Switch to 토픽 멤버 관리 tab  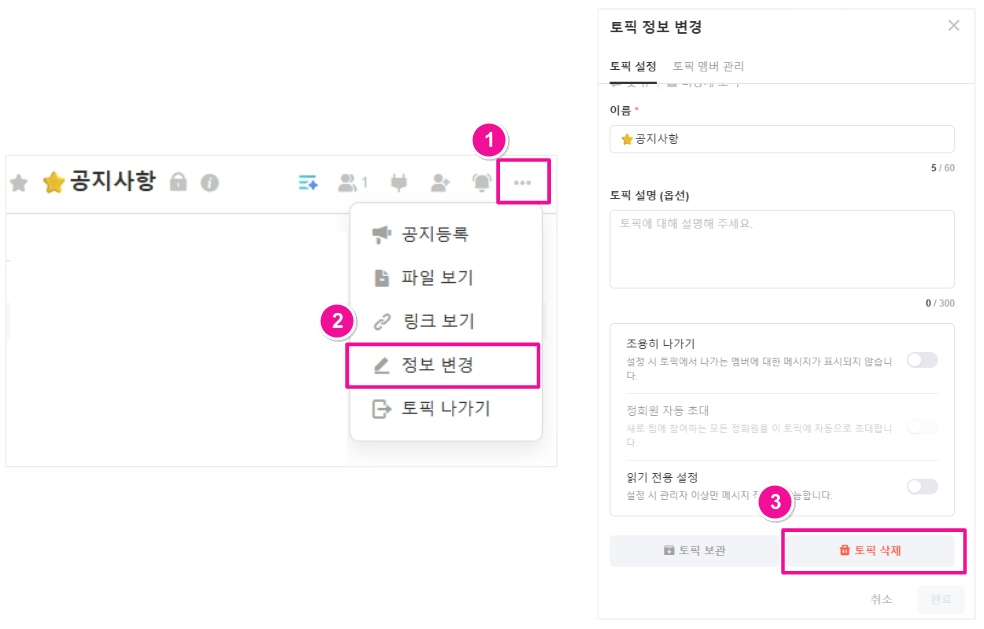(x=708, y=66)
